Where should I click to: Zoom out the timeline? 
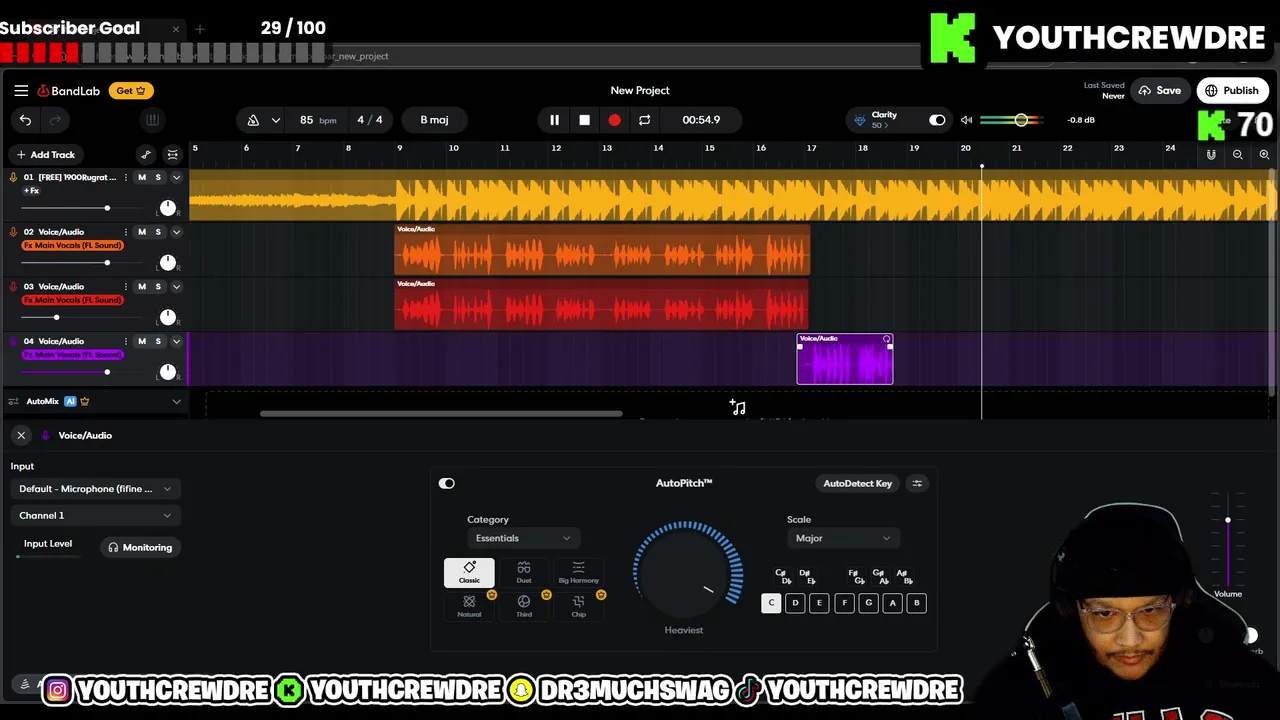[1238, 154]
